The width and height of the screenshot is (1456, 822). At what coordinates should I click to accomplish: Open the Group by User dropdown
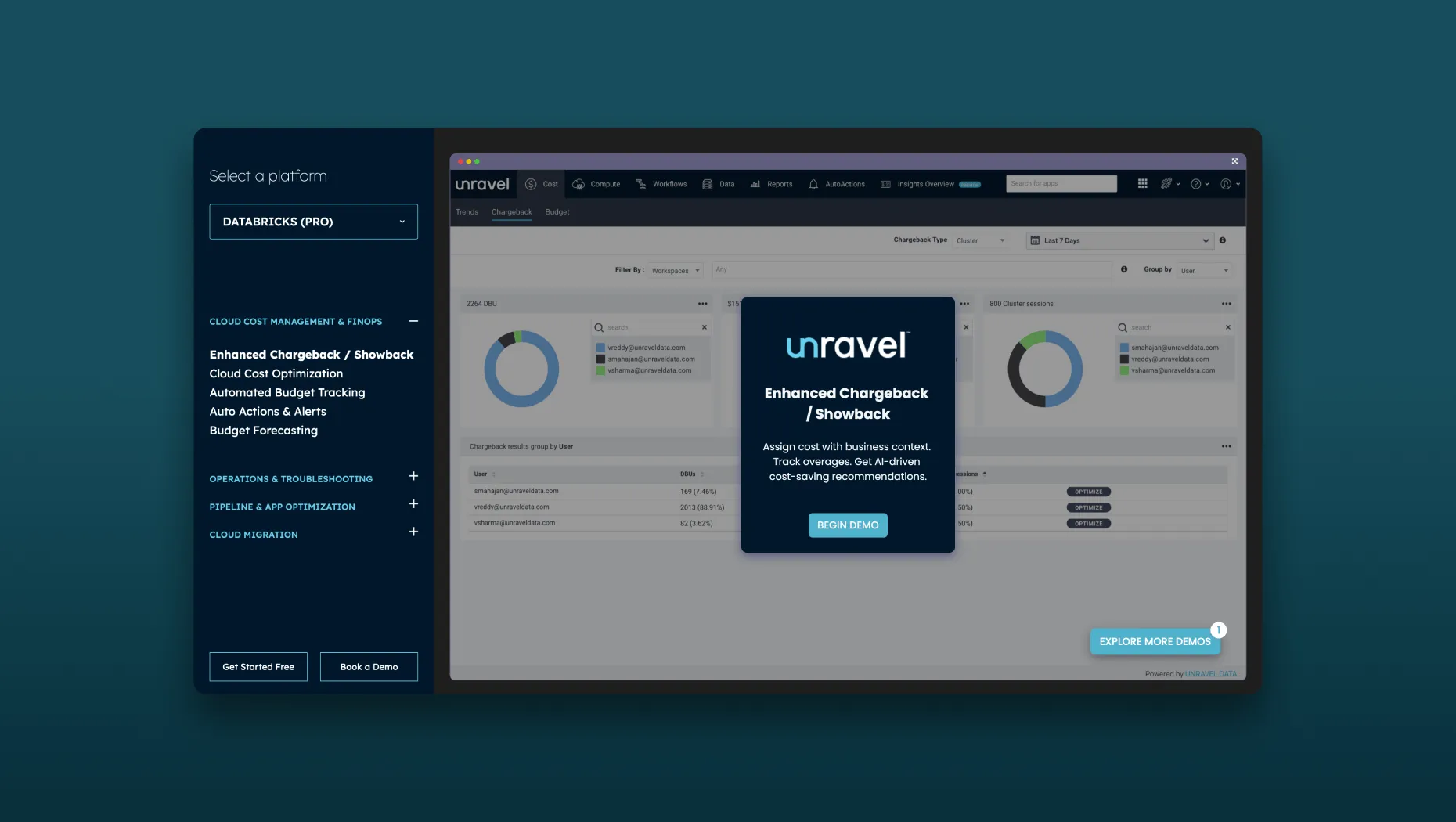(x=1205, y=270)
